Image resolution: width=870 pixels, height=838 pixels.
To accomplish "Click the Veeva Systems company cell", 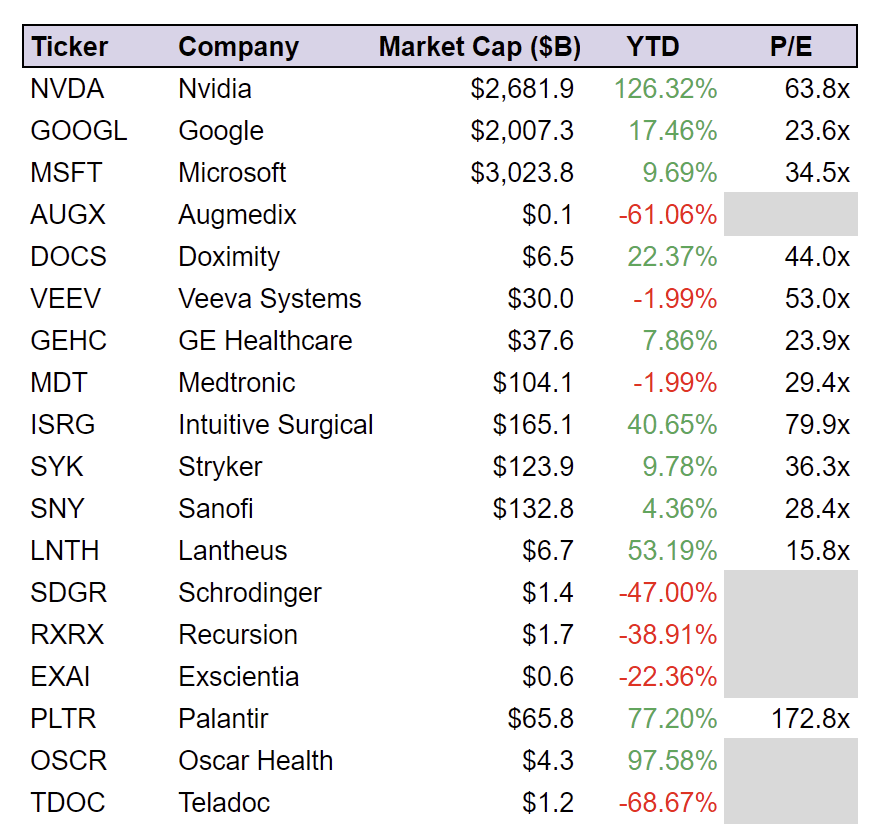I will (x=269, y=299).
